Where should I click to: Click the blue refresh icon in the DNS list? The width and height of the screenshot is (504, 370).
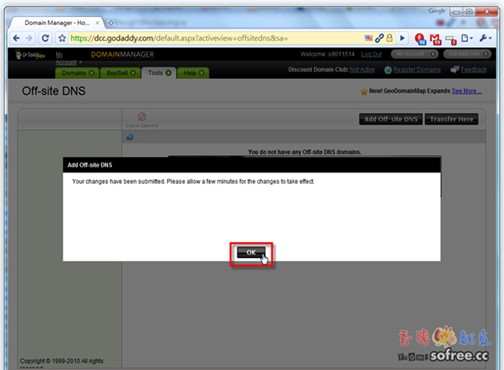(x=130, y=137)
